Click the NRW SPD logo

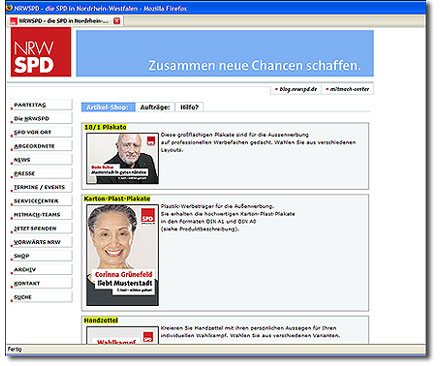tap(41, 52)
